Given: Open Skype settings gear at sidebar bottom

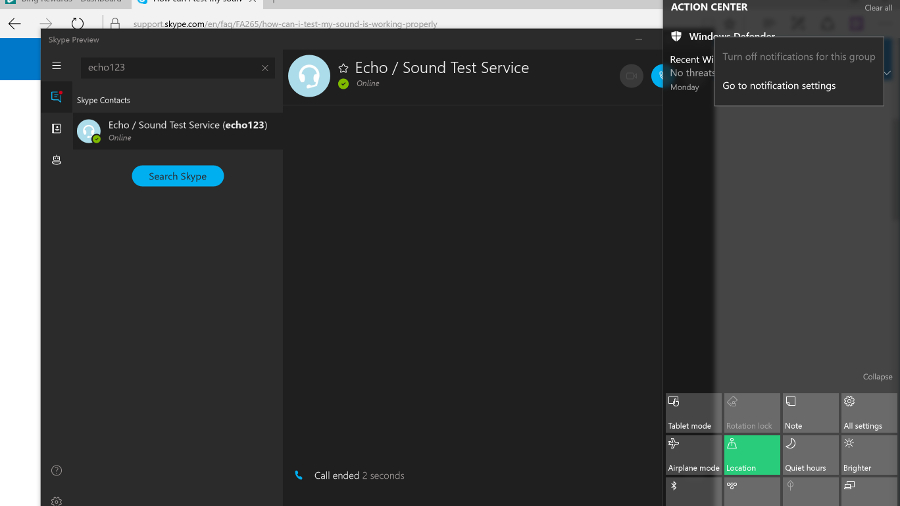Looking at the screenshot, I should click(x=56, y=501).
